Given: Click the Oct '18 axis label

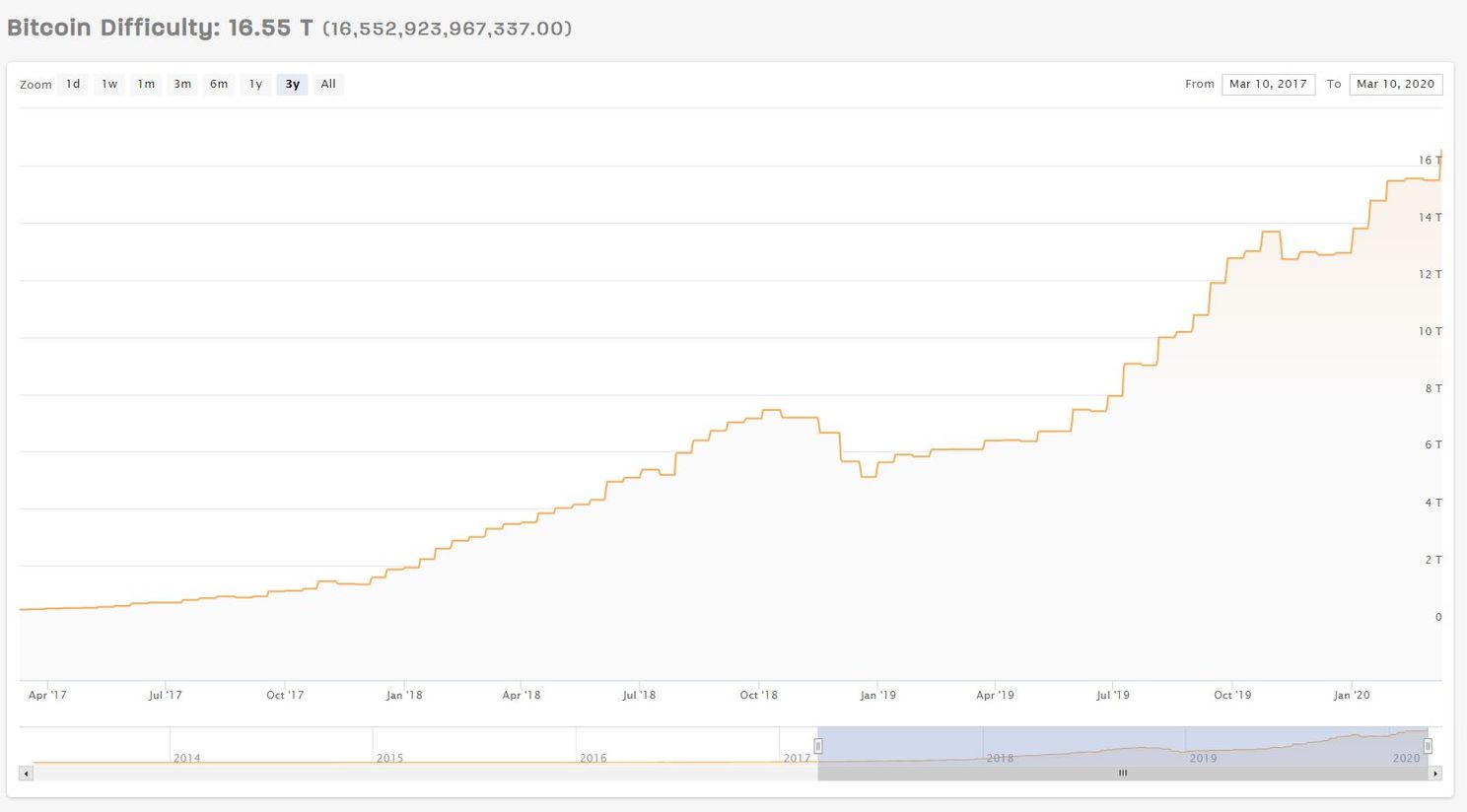Looking at the screenshot, I should point(758,695).
